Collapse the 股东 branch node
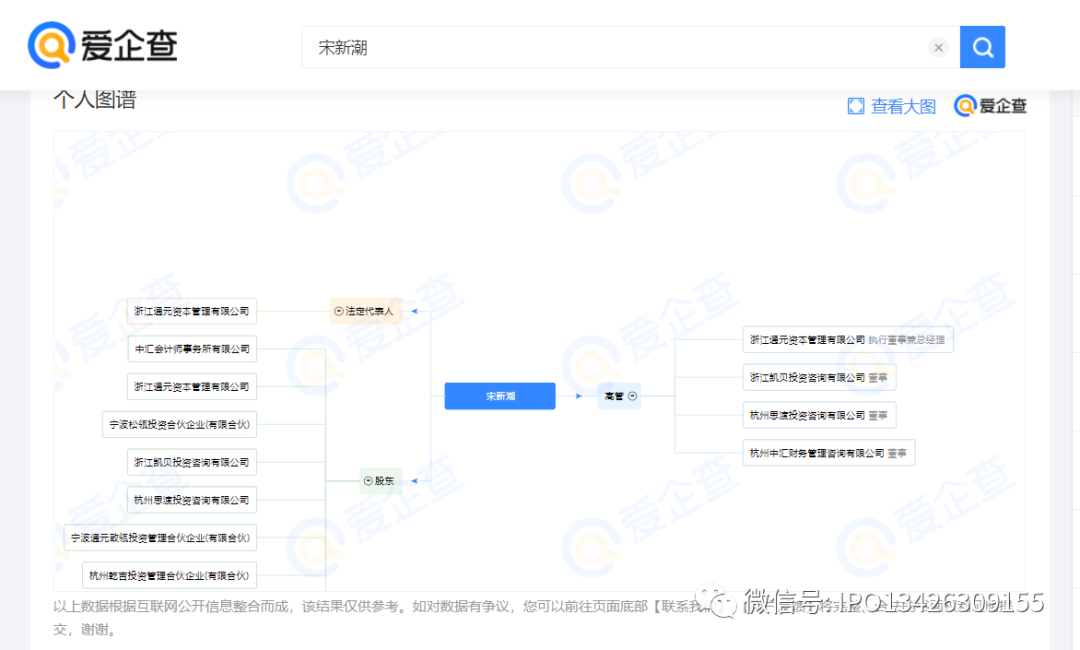This screenshot has height=650, width=1080. (368, 481)
